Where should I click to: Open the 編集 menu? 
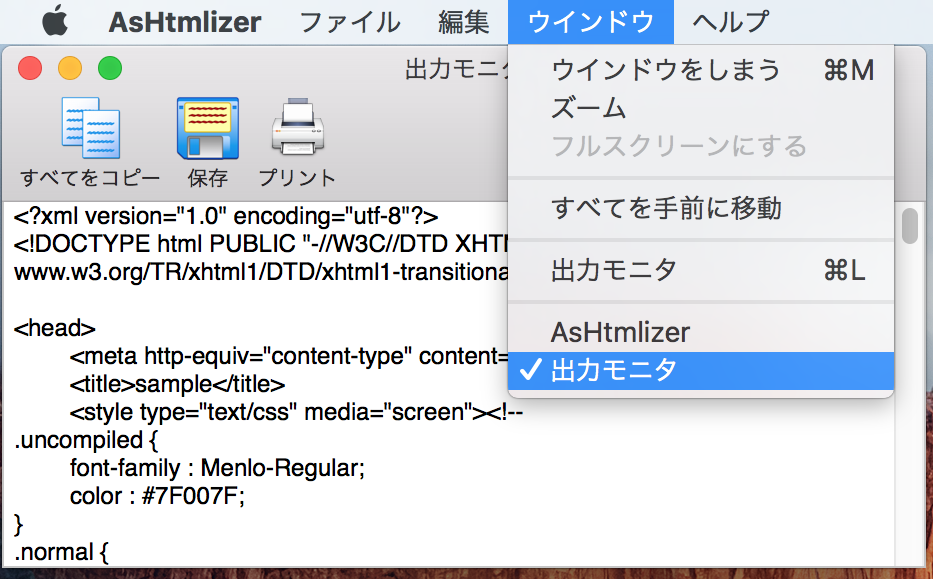pyautogui.click(x=464, y=21)
